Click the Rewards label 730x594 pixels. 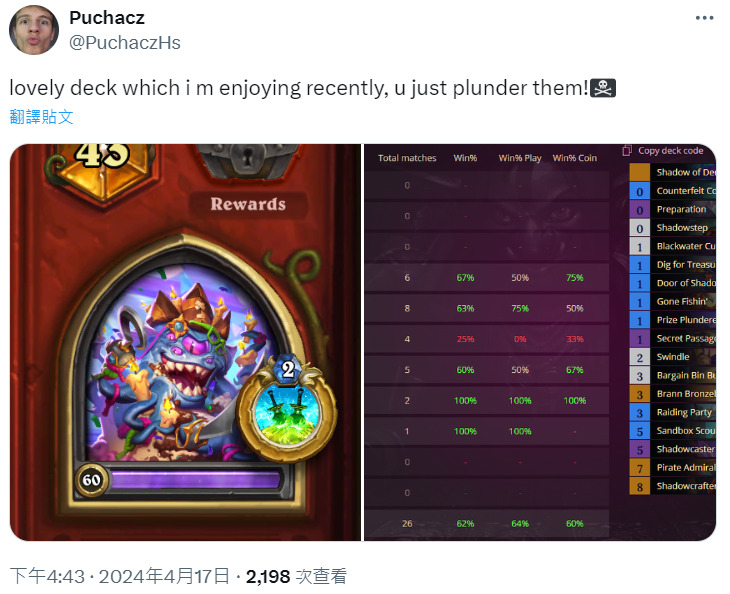[x=248, y=204]
